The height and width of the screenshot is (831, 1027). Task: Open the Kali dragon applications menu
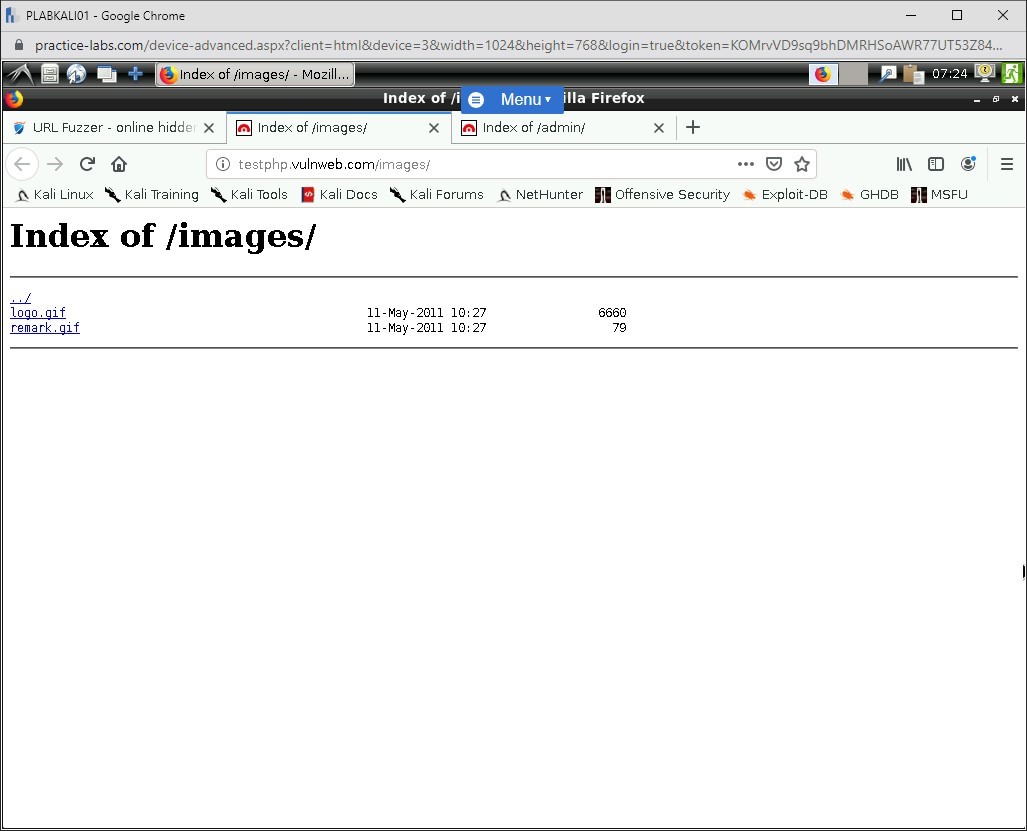(18, 74)
